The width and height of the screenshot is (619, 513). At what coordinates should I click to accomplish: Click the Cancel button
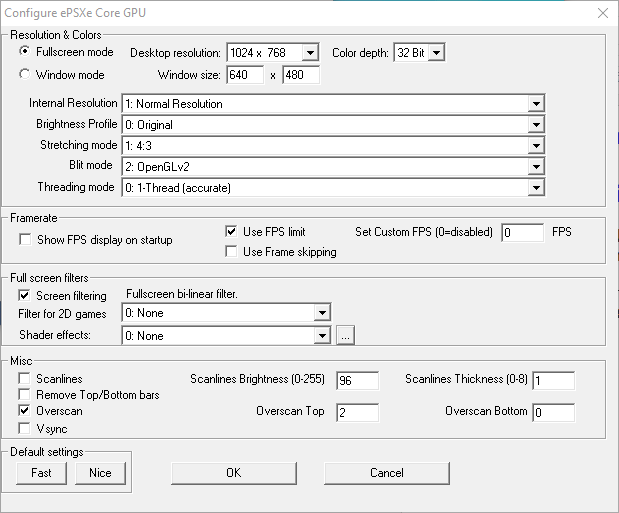point(386,473)
